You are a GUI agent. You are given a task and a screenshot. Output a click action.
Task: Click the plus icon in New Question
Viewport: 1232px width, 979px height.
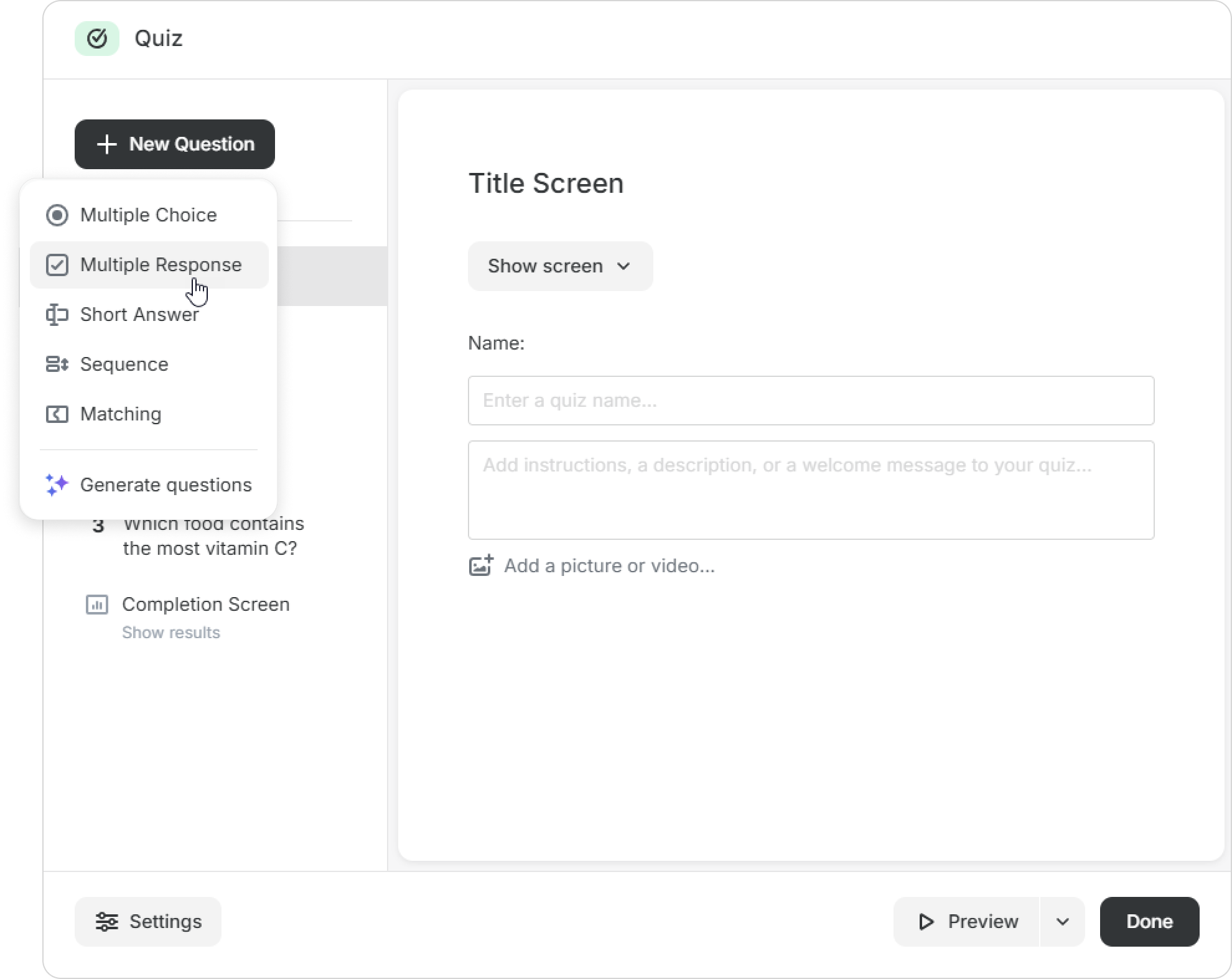tap(107, 144)
